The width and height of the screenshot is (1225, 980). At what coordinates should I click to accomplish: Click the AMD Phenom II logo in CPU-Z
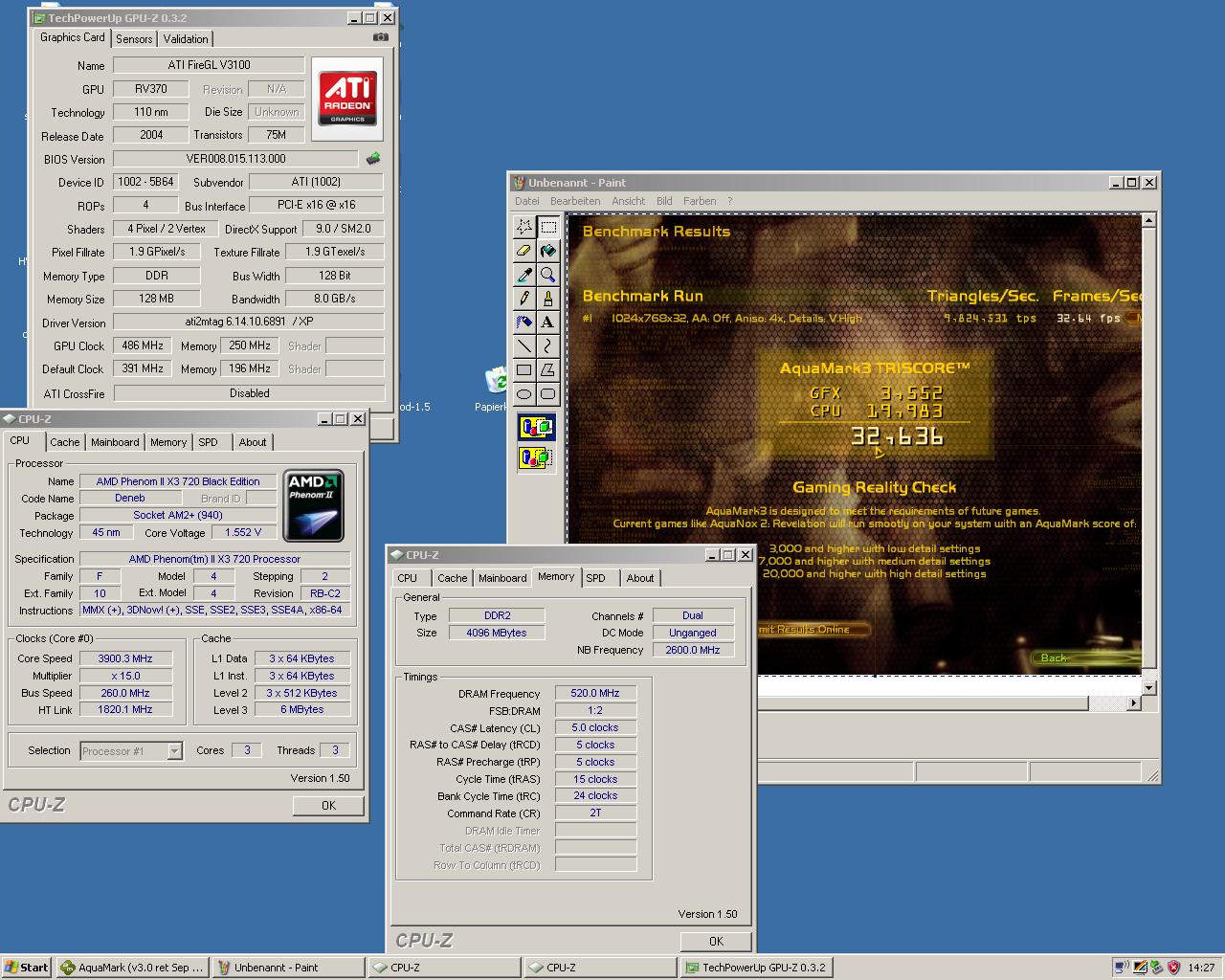tap(314, 505)
